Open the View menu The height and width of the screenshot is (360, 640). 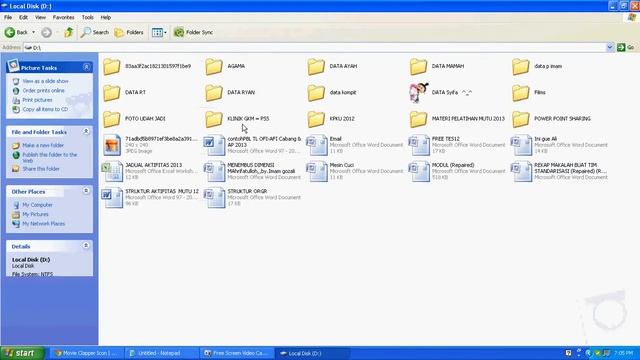[x=40, y=18]
